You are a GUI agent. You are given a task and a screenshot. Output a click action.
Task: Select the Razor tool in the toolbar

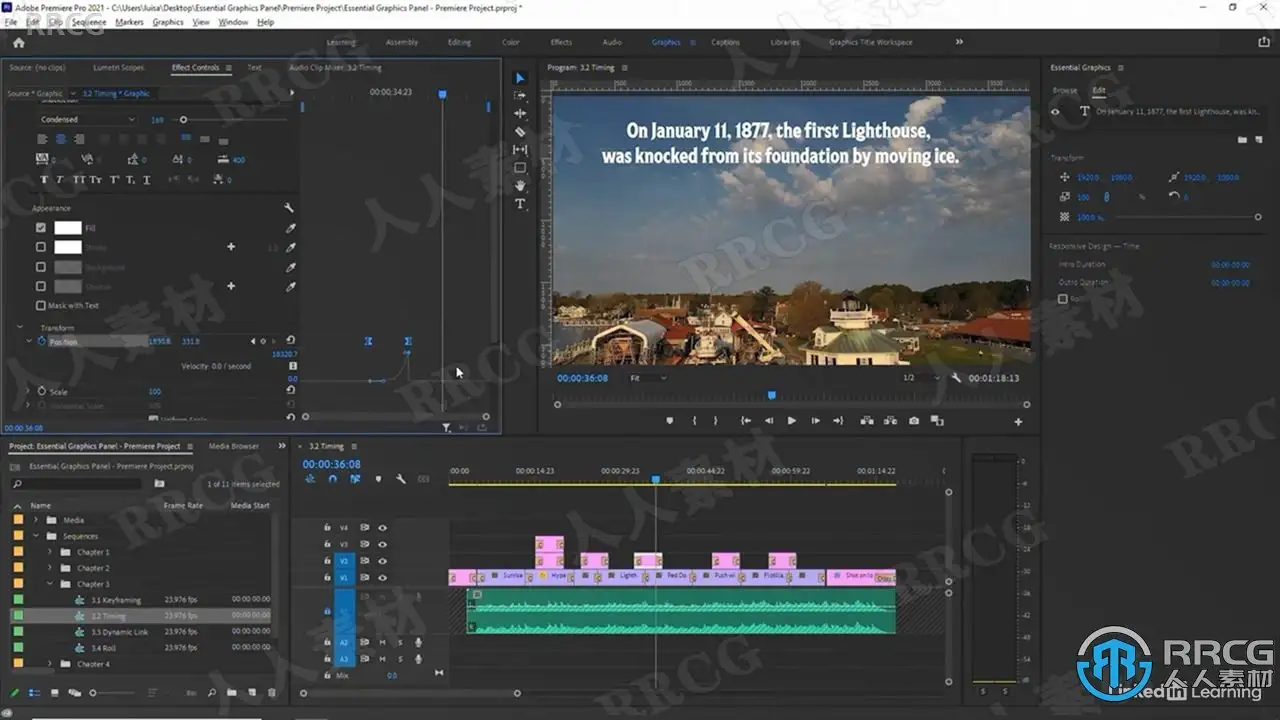click(520, 131)
